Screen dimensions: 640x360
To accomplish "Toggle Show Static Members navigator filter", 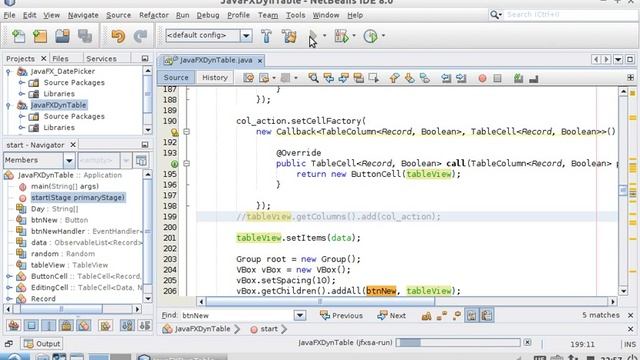I will [49, 325].
